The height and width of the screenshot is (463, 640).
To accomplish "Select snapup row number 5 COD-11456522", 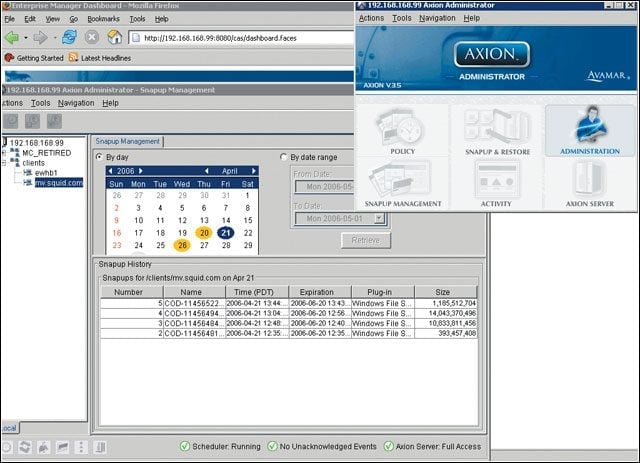I will pos(289,303).
